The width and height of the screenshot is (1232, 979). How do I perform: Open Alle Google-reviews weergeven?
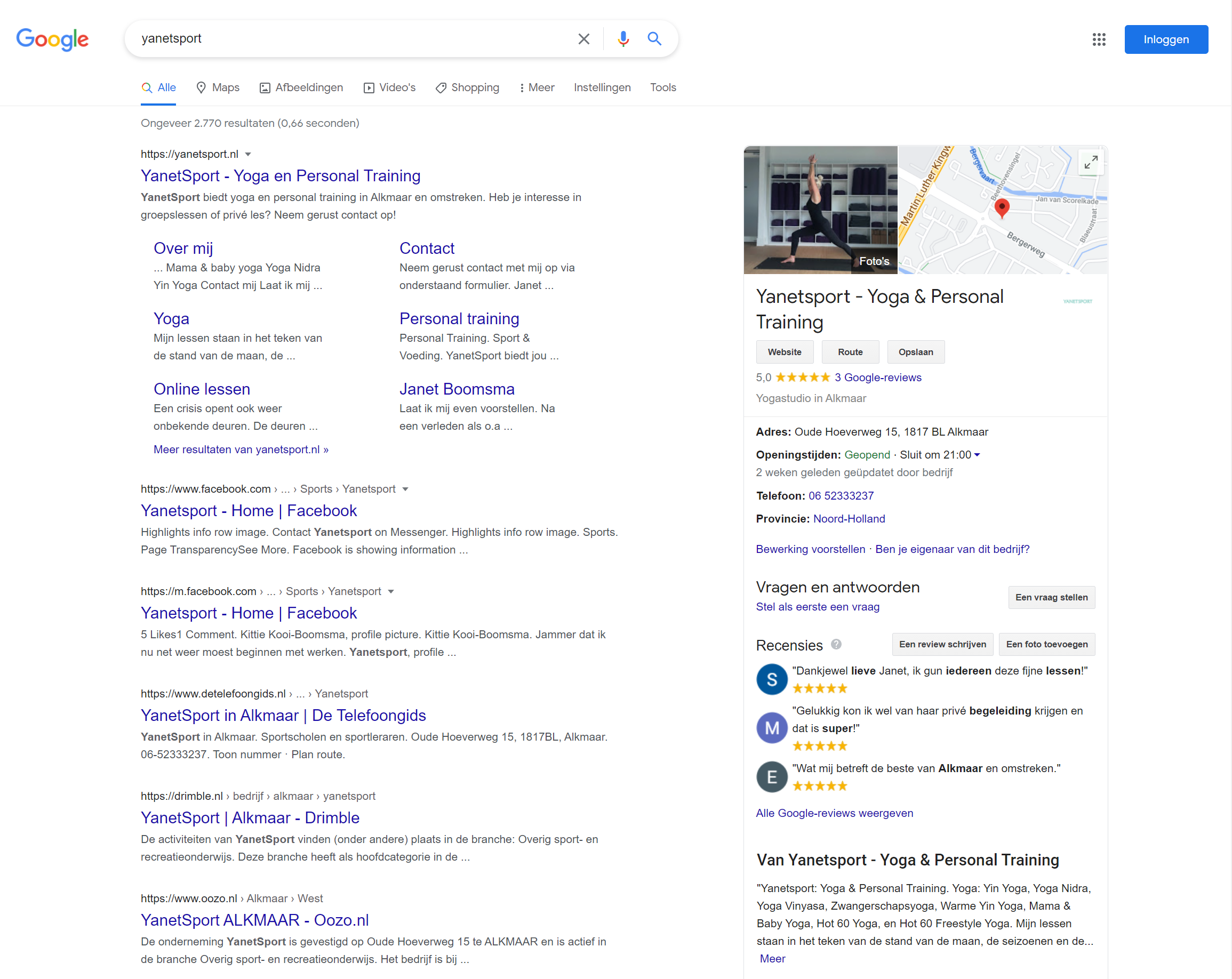tap(834, 813)
